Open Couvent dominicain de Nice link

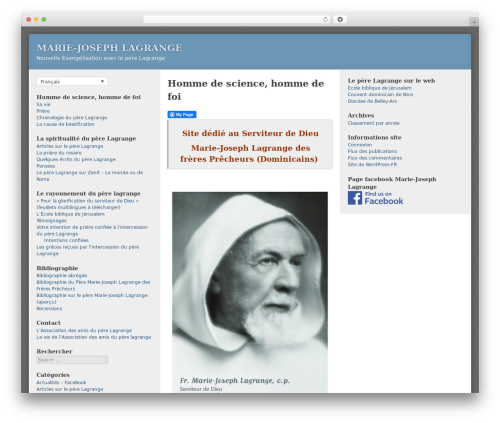[x=380, y=94]
